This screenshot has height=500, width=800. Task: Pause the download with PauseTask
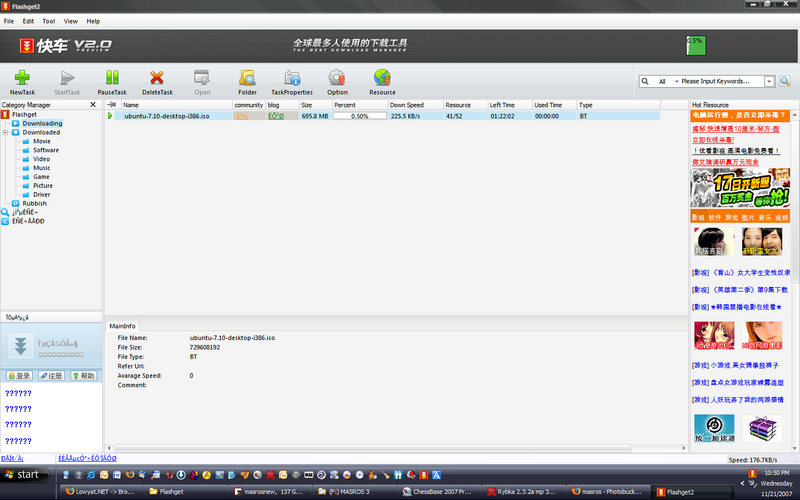click(x=112, y=77)
